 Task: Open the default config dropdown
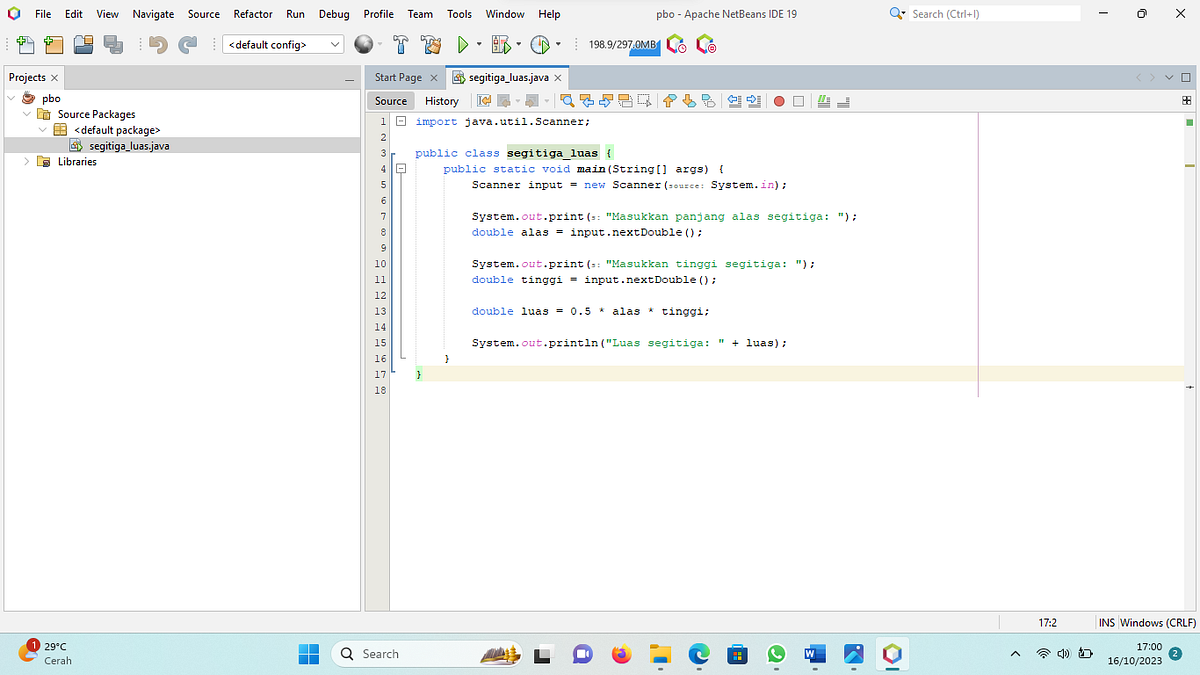coord(283,44)
